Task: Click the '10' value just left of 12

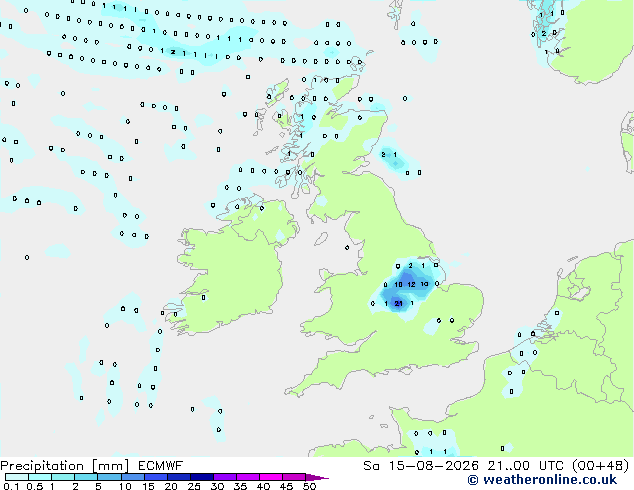Action: point(398,285)
